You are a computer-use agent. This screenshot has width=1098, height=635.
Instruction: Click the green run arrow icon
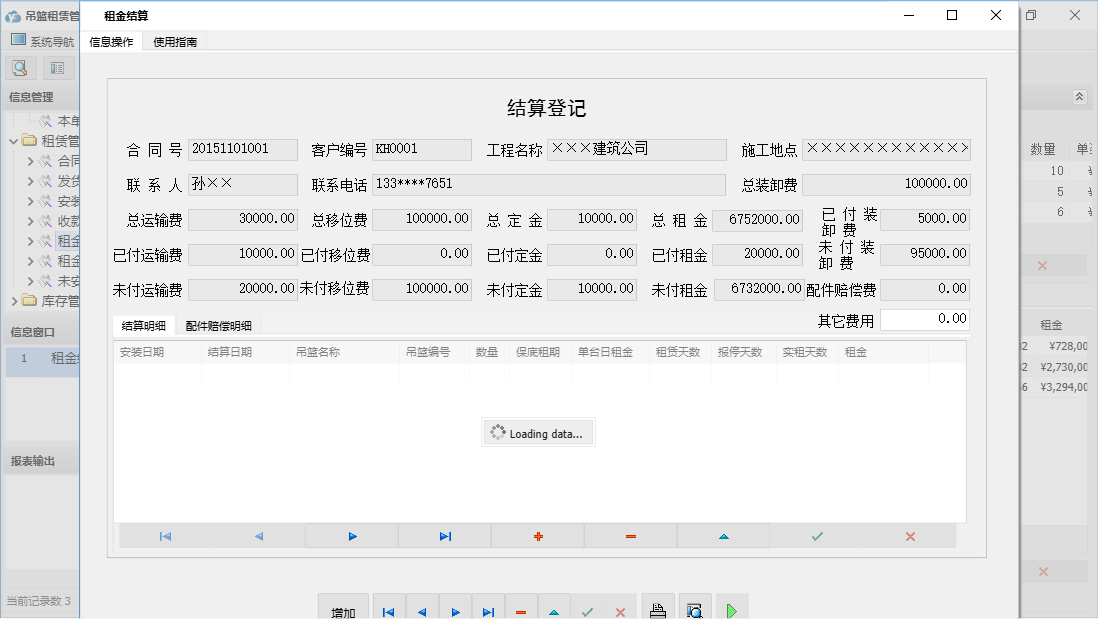[x=731, y=607]
